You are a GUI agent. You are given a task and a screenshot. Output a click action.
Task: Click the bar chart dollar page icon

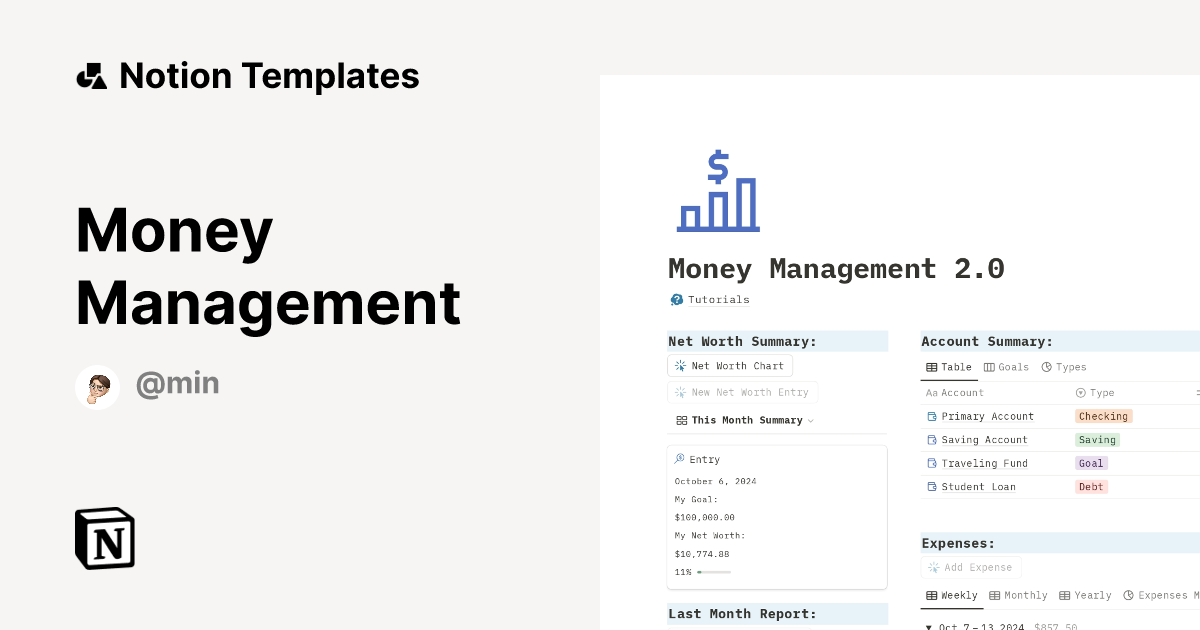coord(717,191)
